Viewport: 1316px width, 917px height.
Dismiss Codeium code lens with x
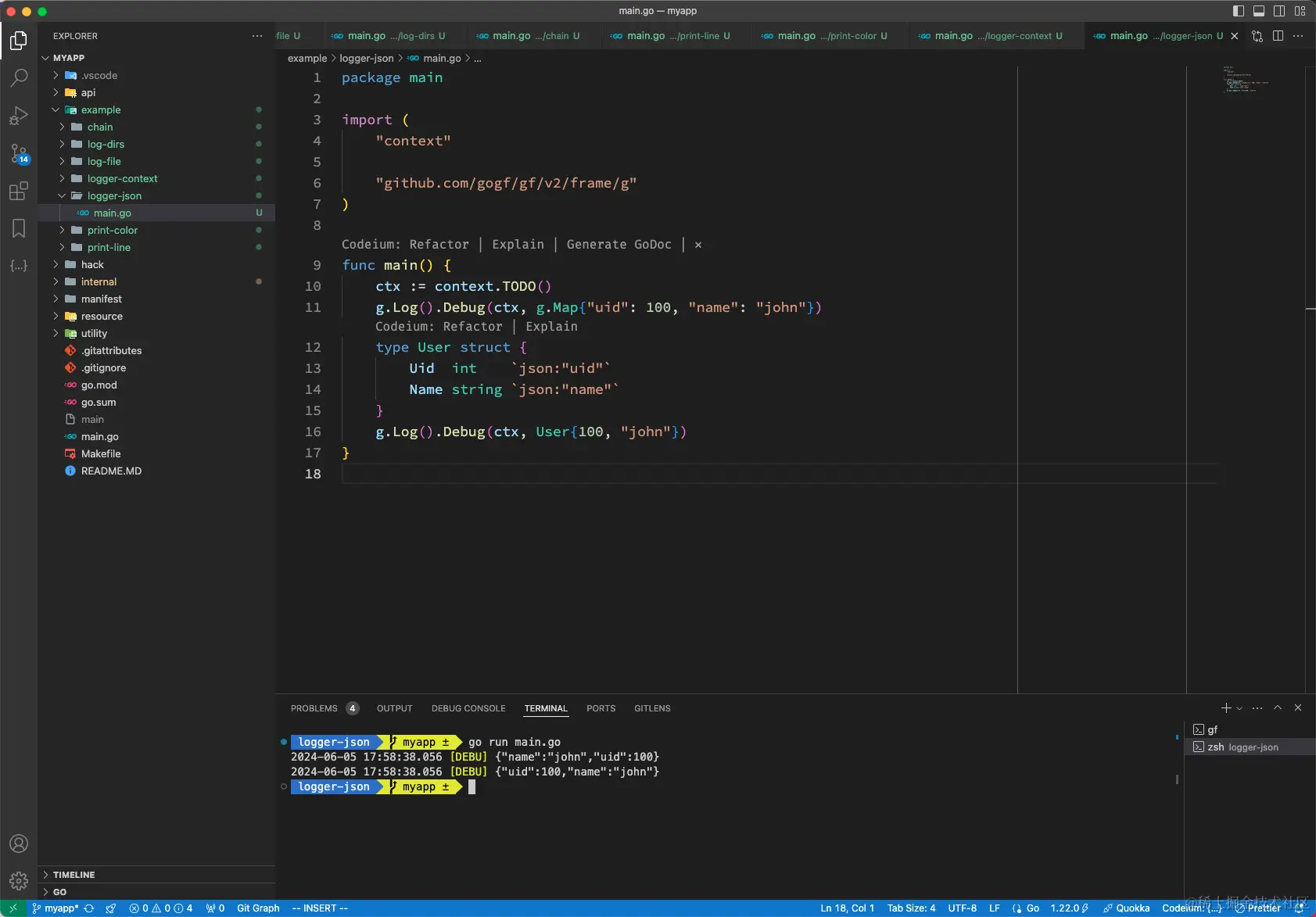(698, 245)
